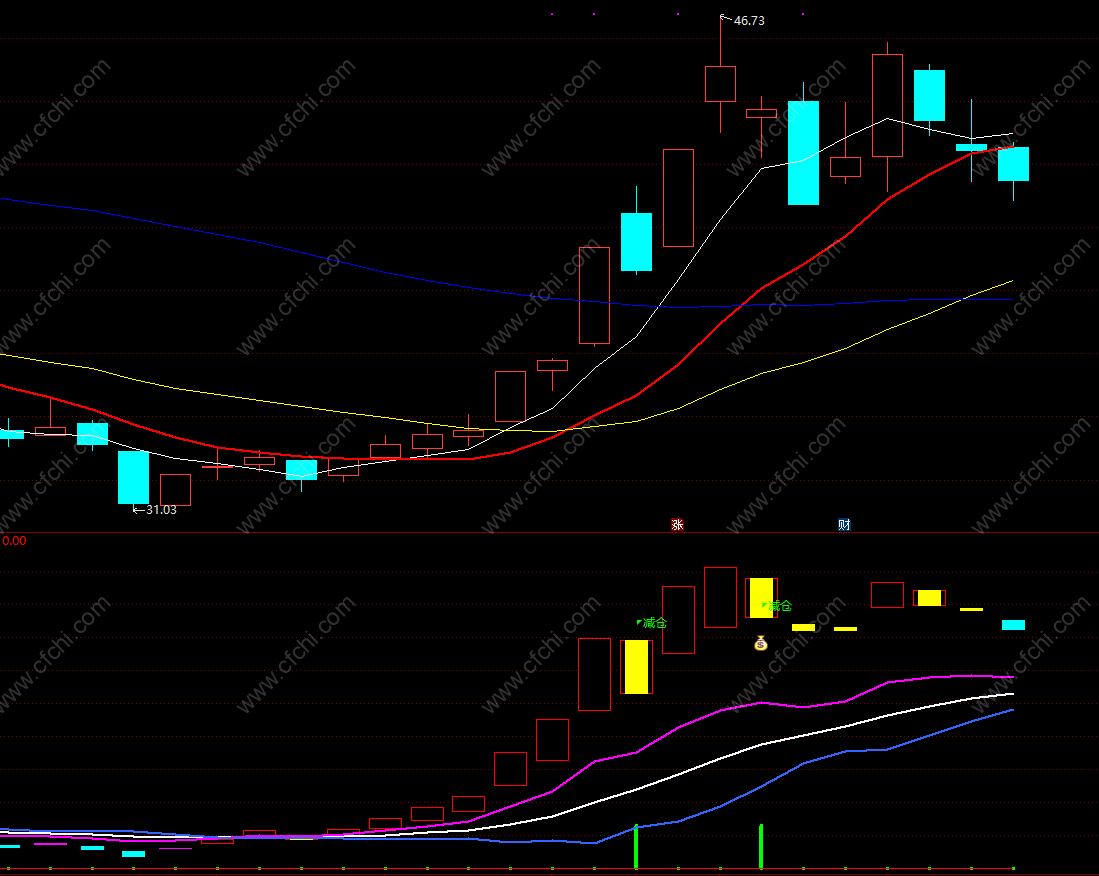Click the tall green bar under first 减仓
Viewport: 1099px width, 876px height.
coord(636,847)
